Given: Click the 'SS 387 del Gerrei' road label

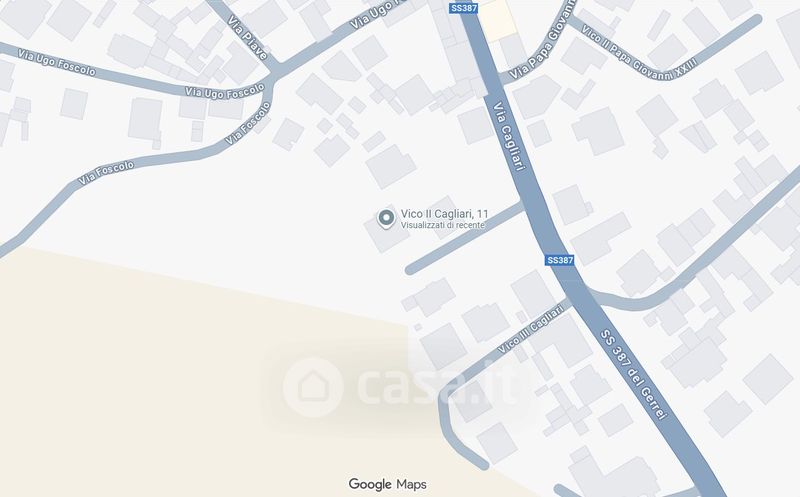Looking at the screenshot, I should click(x=634, y=375).
